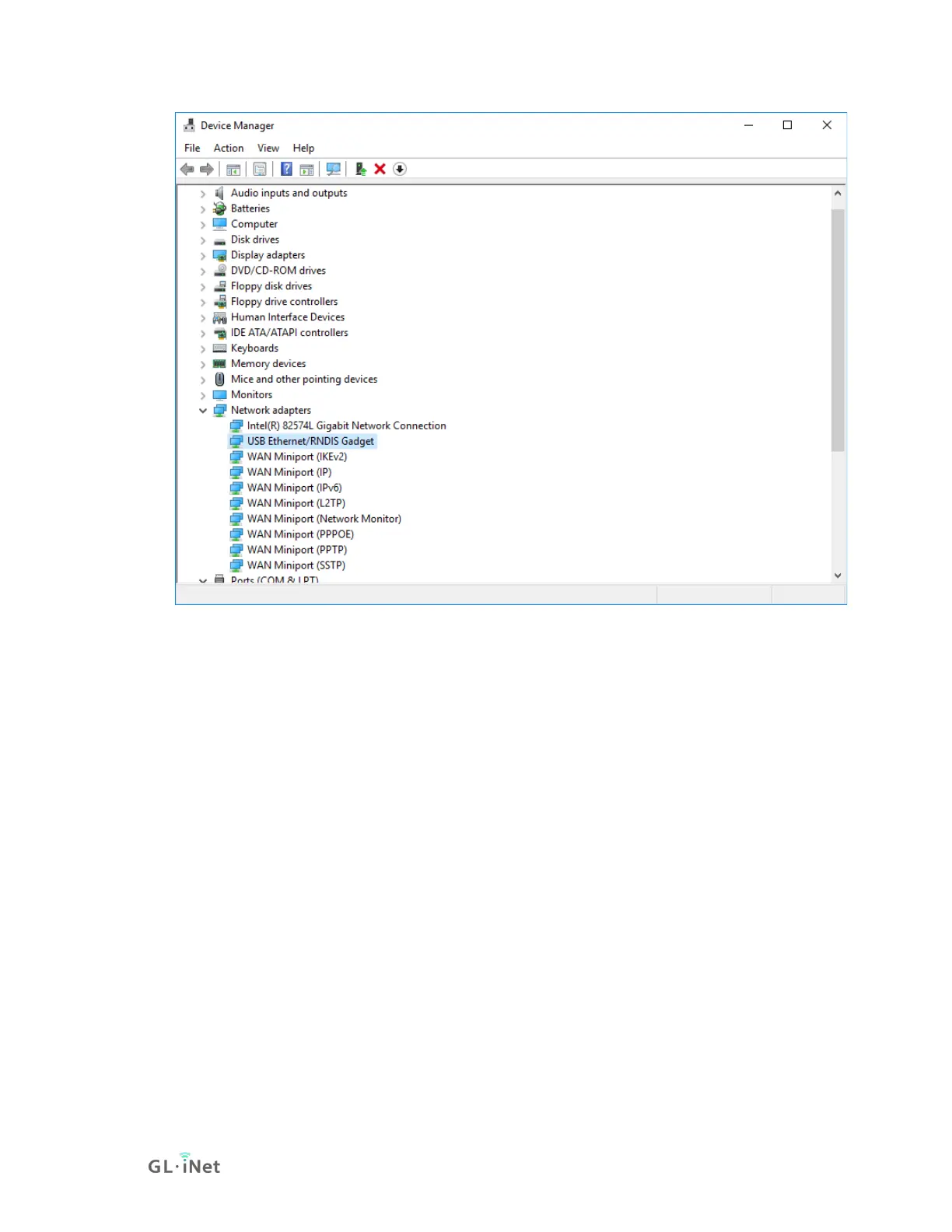This screenshot has width=952, height=1232.
Task: Select the IDE ATA/ATAPI controllers label
Action: tap(289, 333)
